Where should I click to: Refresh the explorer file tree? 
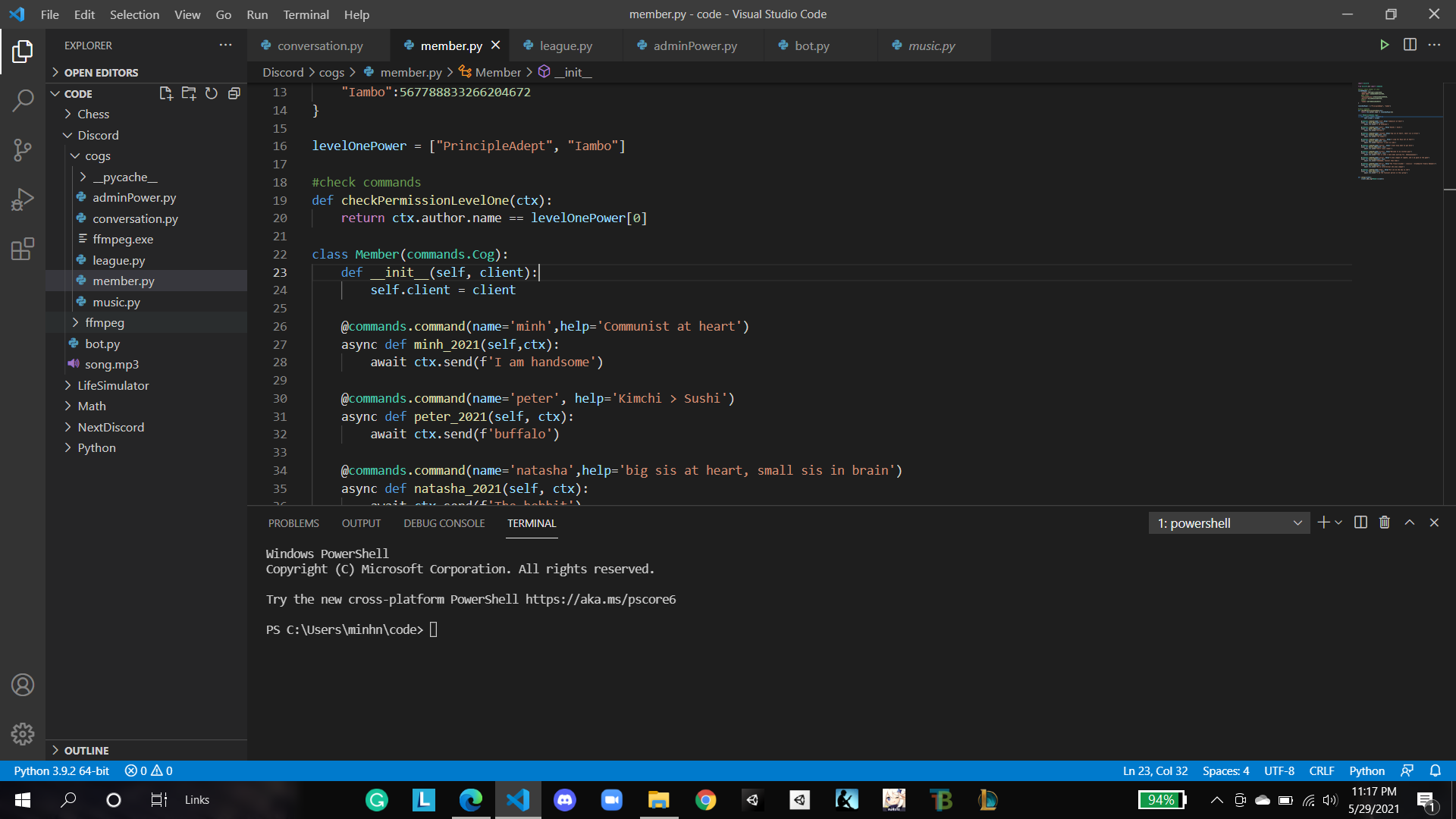212,93
